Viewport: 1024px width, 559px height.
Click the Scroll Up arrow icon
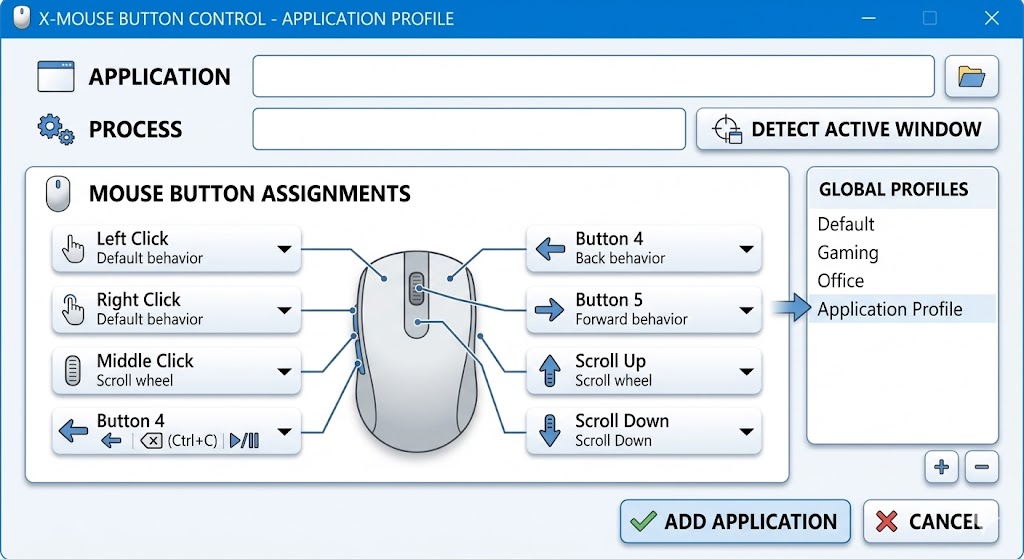(x=550, y=371)
